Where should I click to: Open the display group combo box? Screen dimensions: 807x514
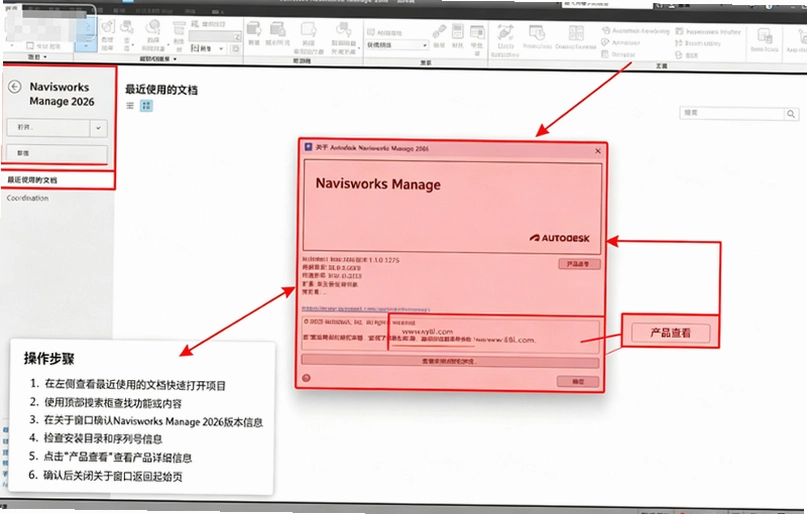coord(397,45)
